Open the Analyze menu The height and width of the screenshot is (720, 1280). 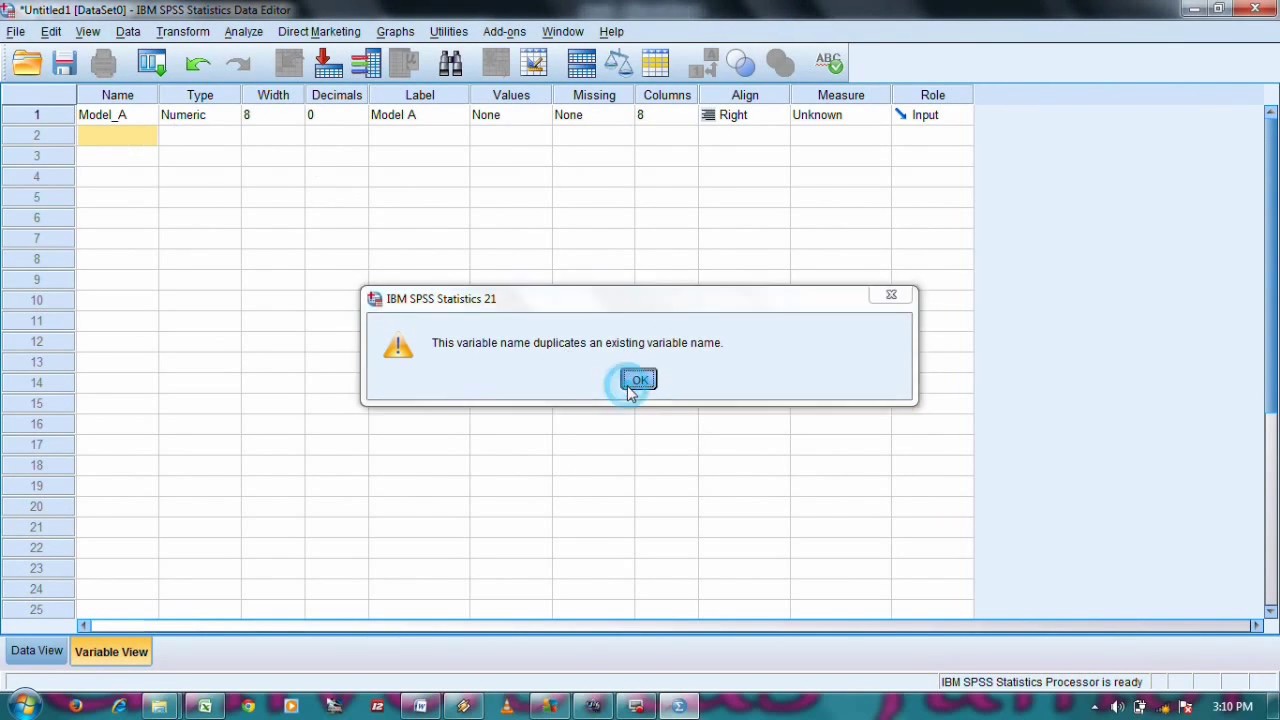pyautogui.click(x=244, y=32)
